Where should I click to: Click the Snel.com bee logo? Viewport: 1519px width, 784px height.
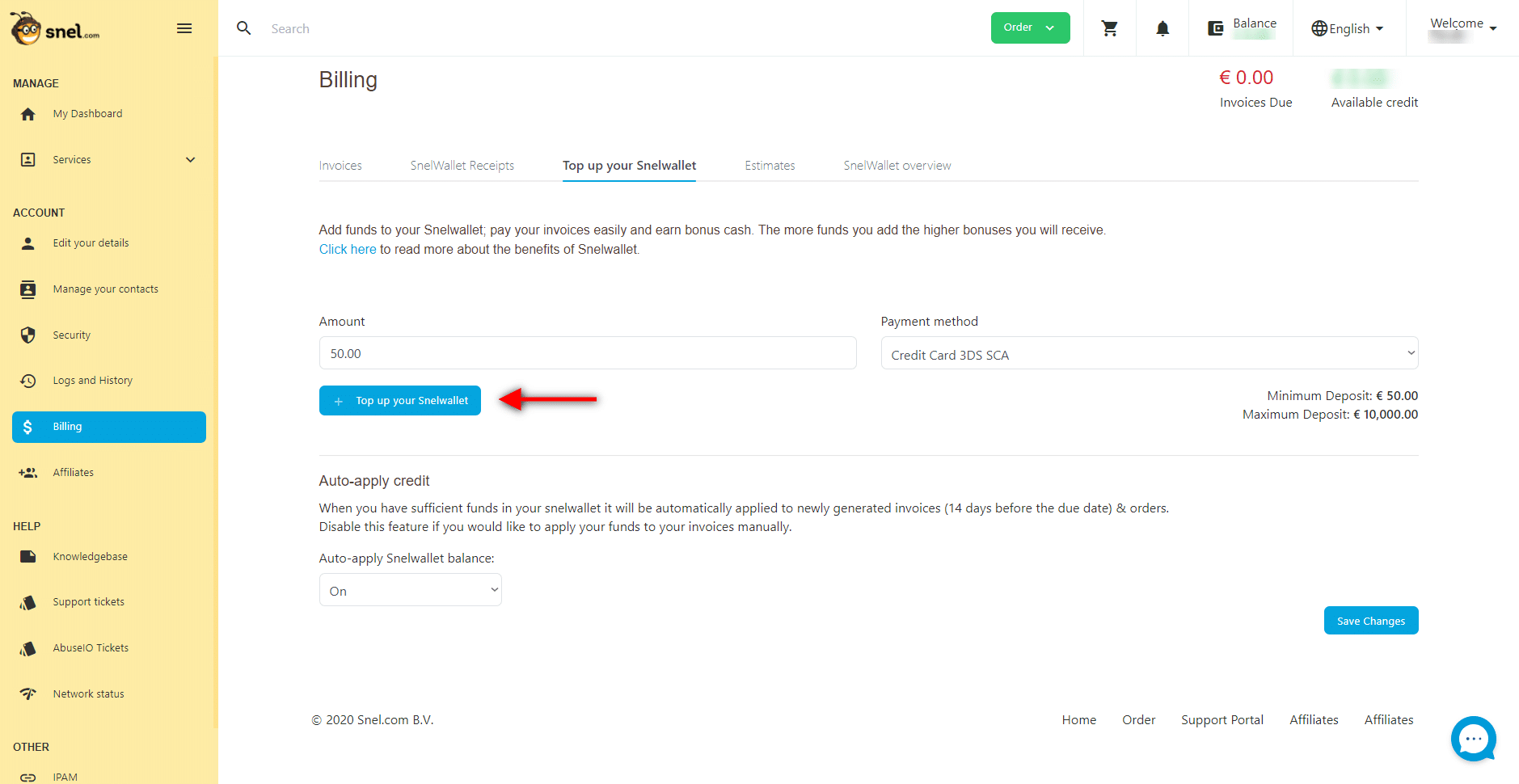tap(55, 29)
